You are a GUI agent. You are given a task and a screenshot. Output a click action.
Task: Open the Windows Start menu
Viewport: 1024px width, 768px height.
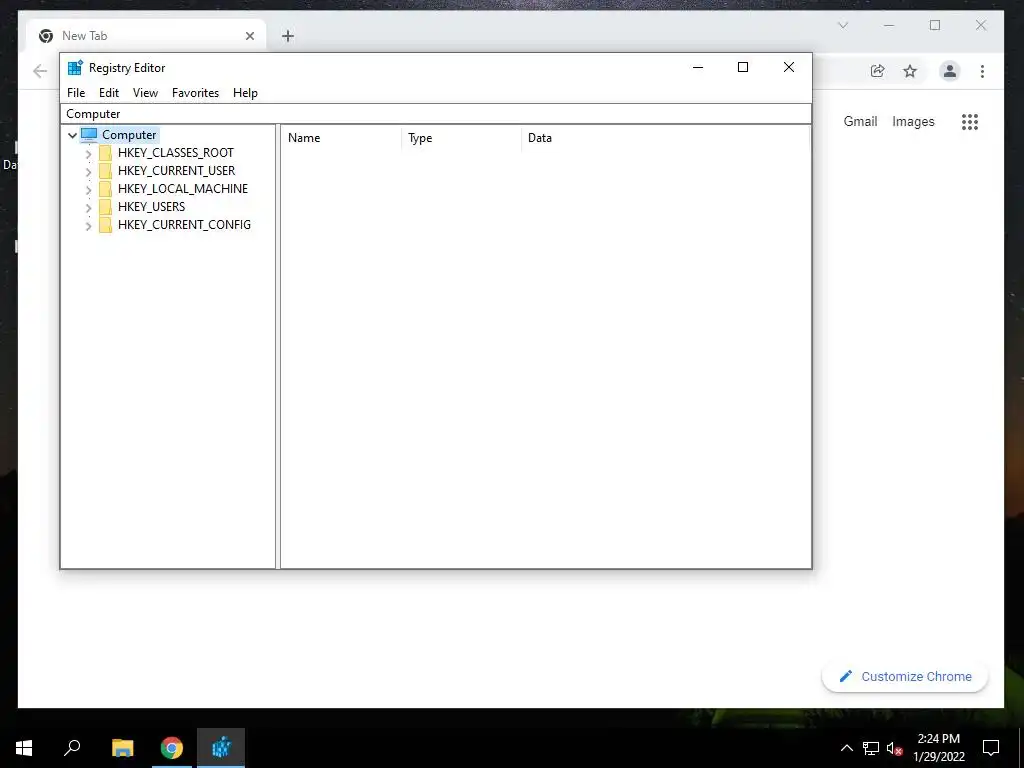click(x=24, y=748)
